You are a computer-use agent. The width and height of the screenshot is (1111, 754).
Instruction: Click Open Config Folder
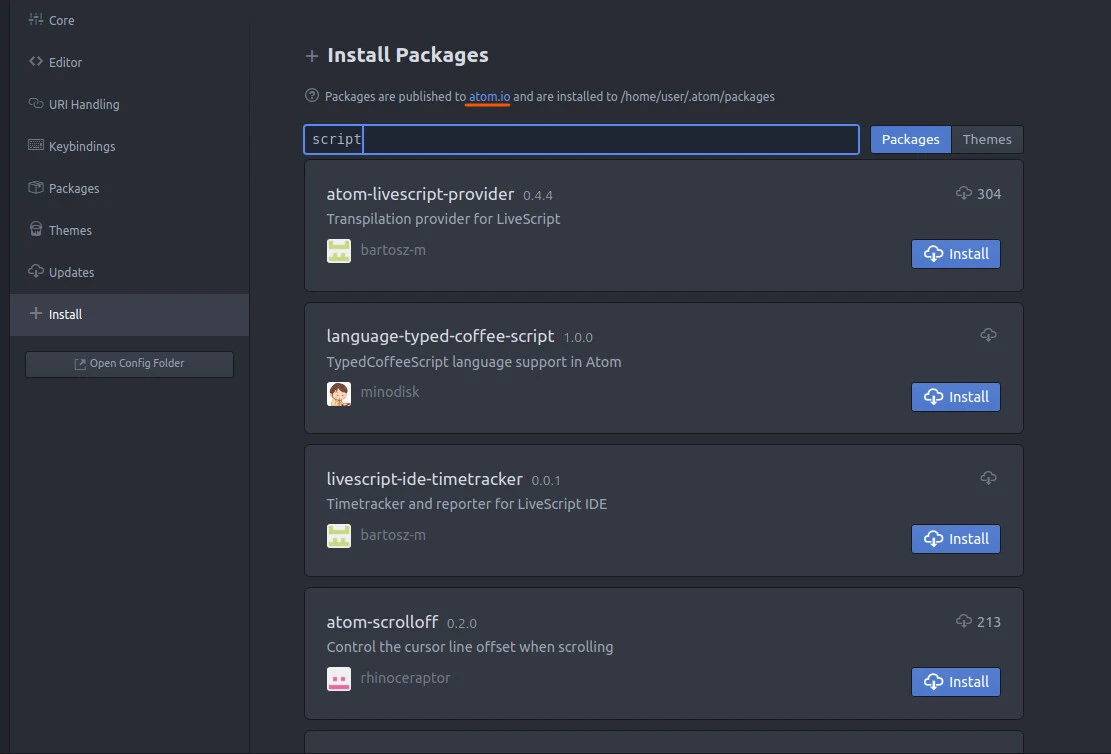pos(129,364)
